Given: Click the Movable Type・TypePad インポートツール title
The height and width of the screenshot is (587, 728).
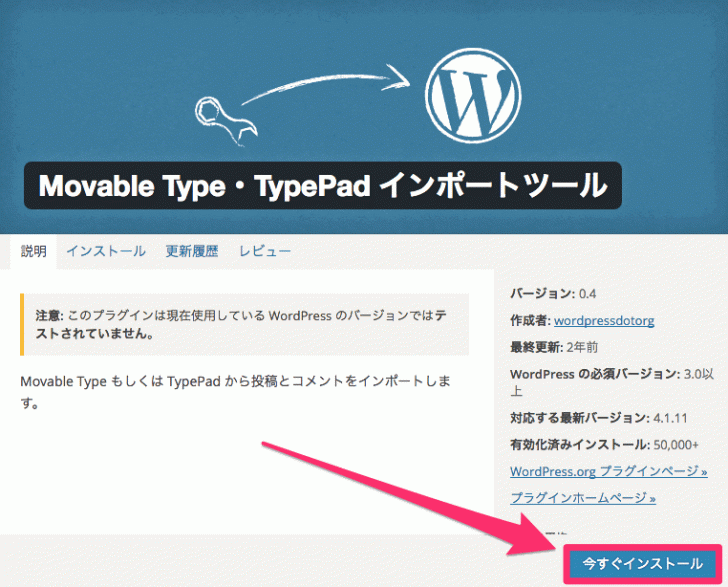Looking at the screenshot, I should 322,186.
